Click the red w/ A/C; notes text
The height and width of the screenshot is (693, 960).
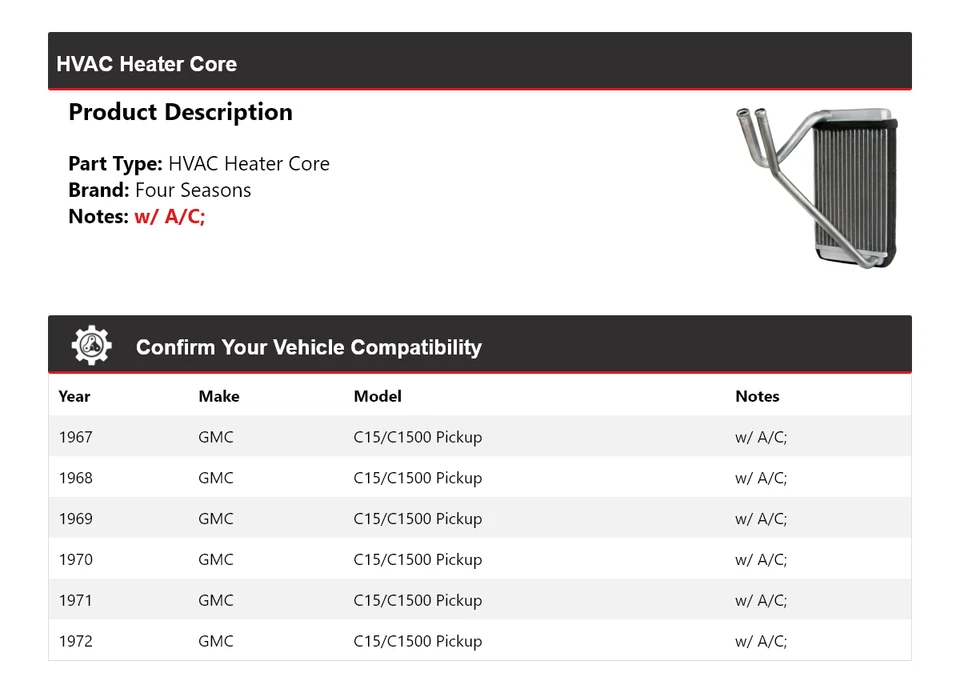click(x=170, y=216)
